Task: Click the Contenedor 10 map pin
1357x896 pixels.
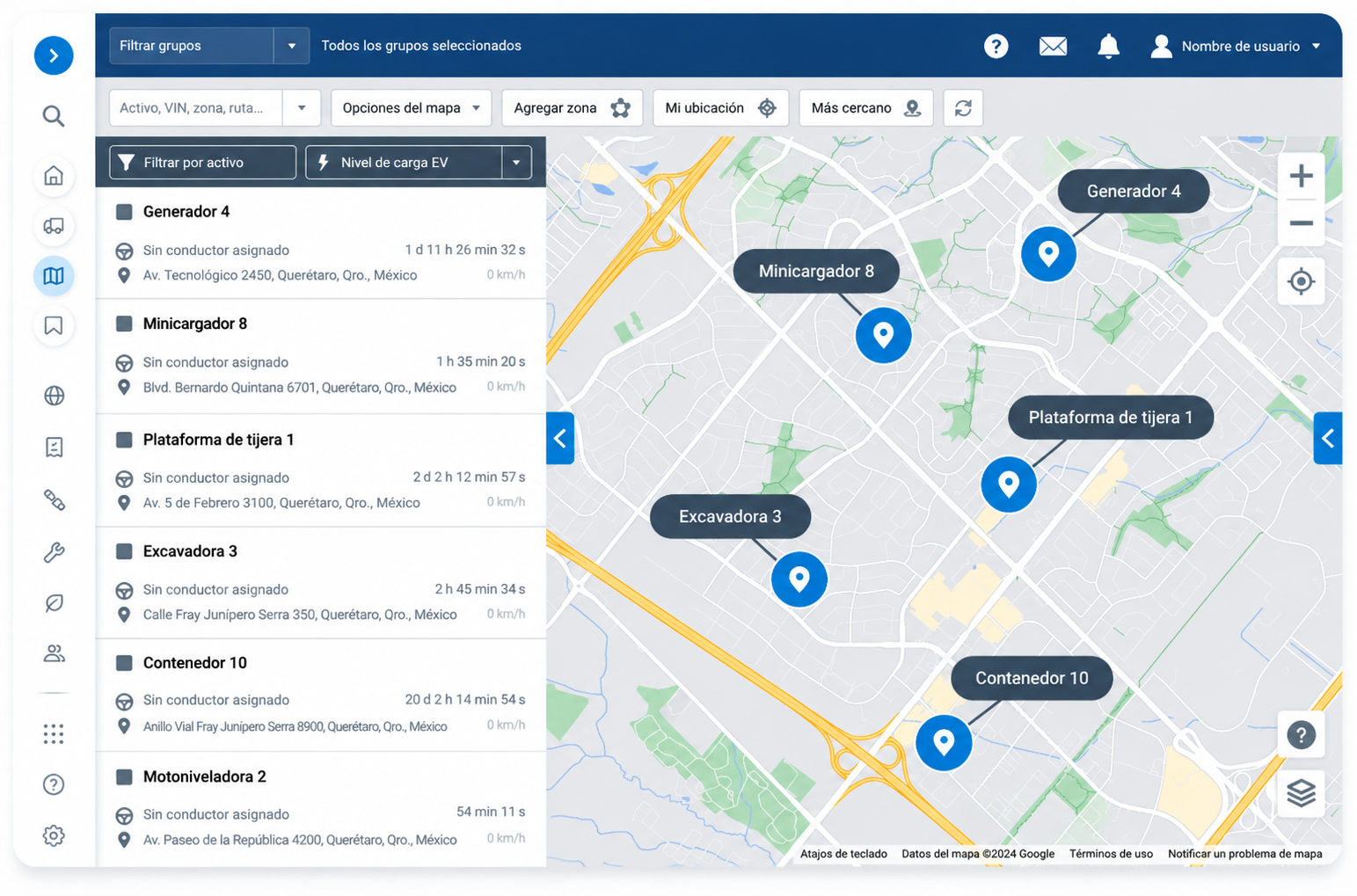Action: click(x=944, y=742)
